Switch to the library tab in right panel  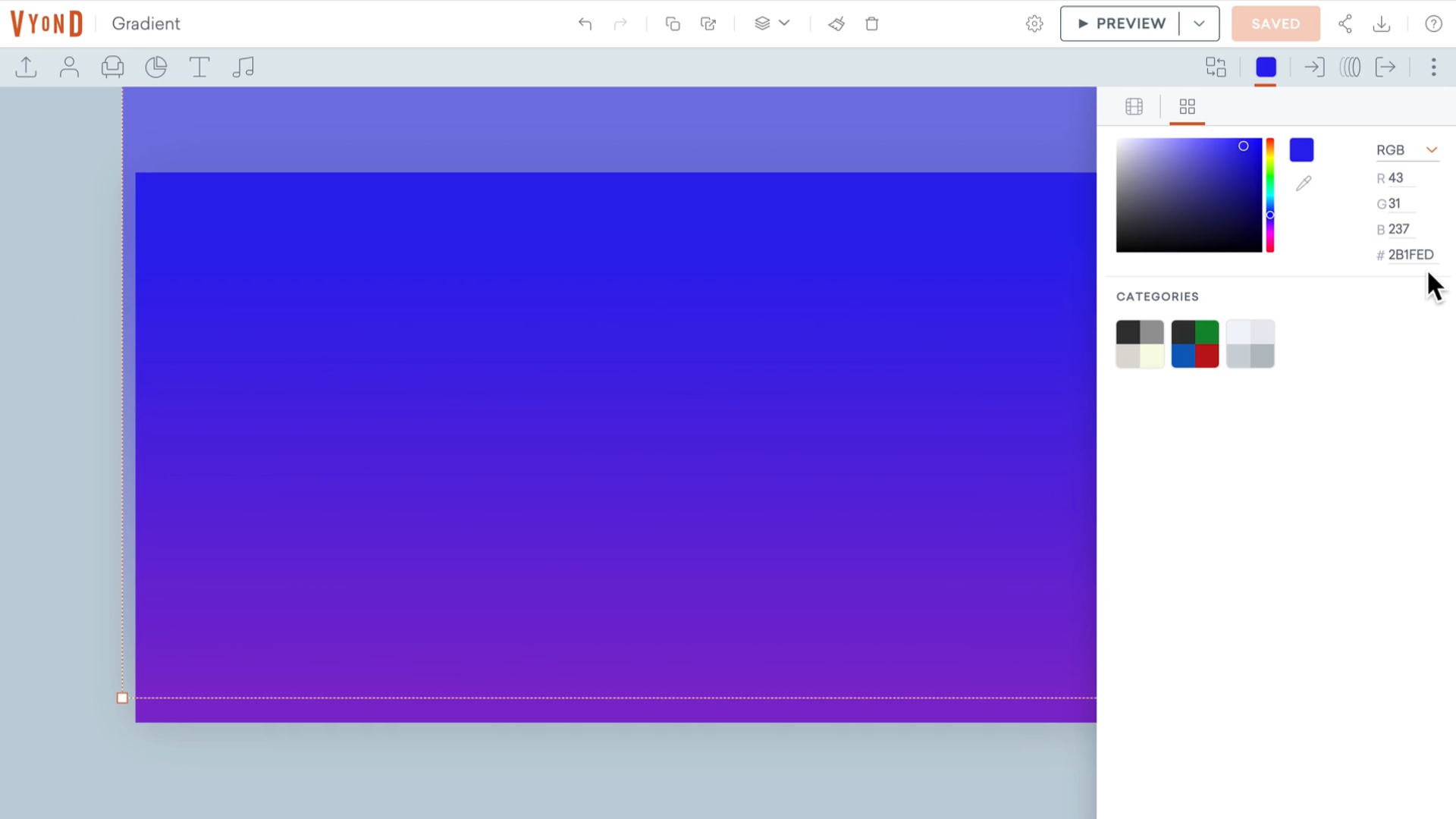pos(1134,107)
